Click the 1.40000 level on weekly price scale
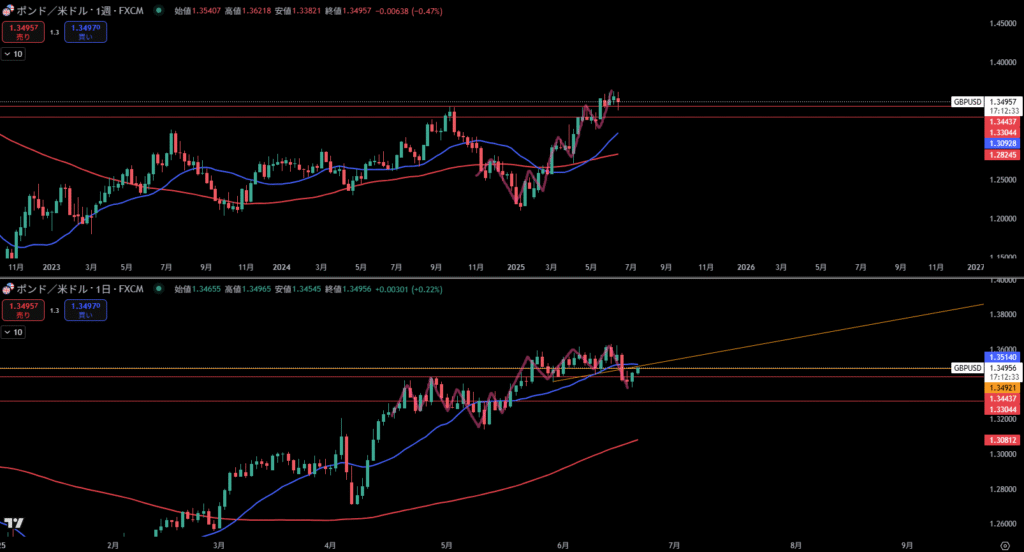Viewport: 1024px width, 552px height. (1002, 63)
